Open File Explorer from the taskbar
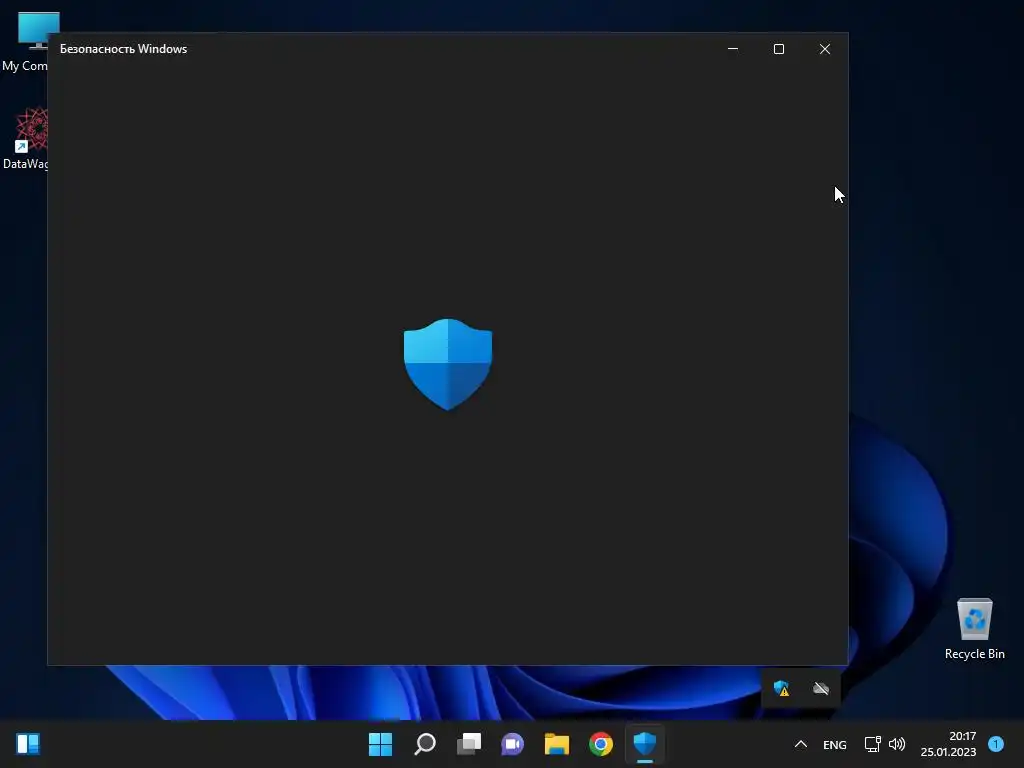Screen dimensions: 1024x768 pyautogui.click(x=557, y=744)
